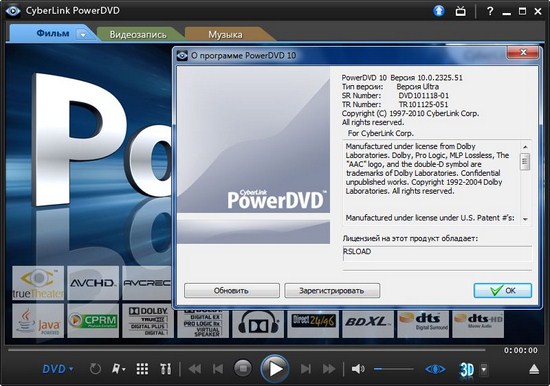The height and width of the screenshot is (386, 550).
Task: Open help with the question mark icon
Action: coord(490,11)
